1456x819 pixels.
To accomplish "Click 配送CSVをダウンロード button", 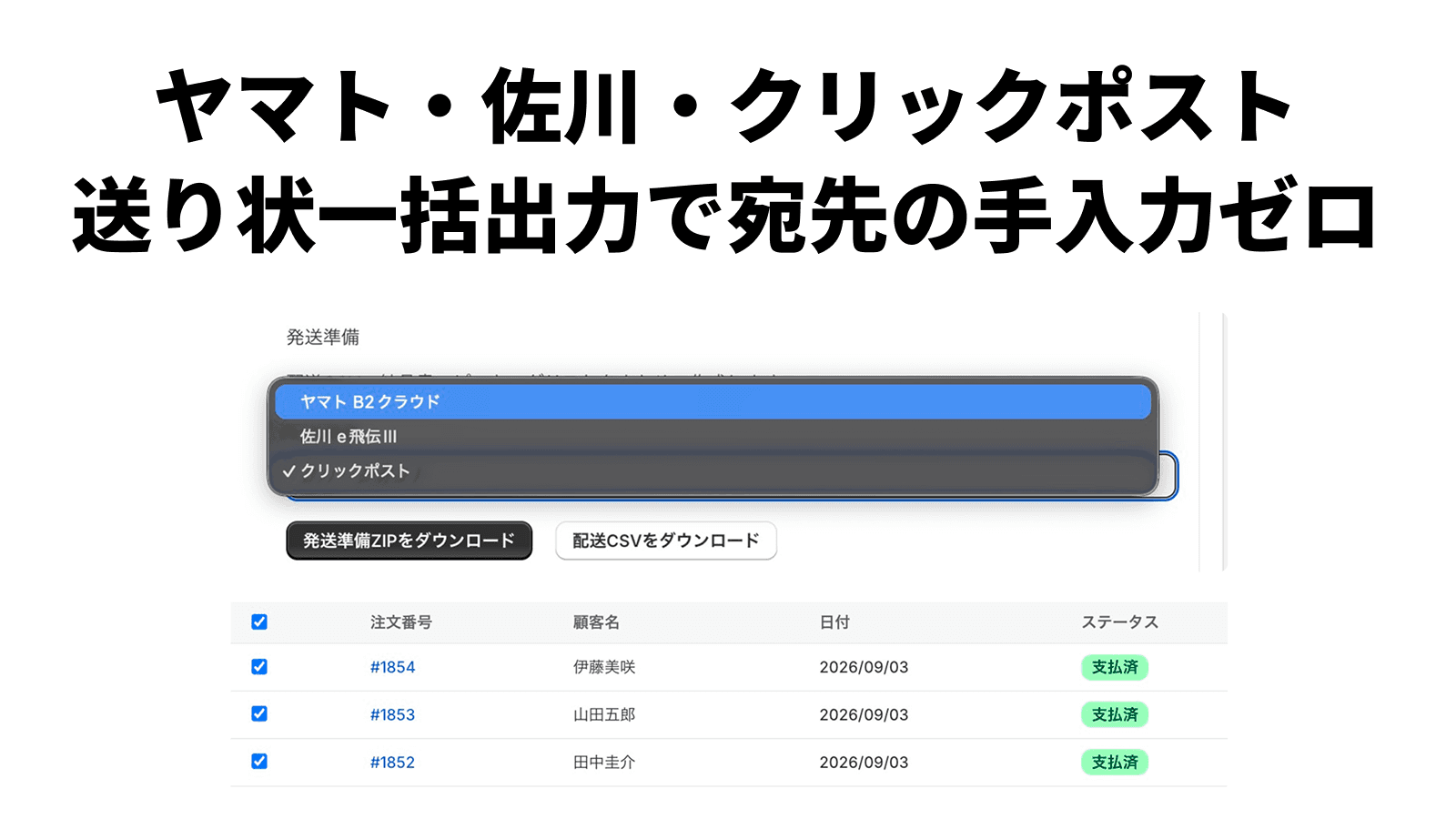I will click(x=666, y=541).
